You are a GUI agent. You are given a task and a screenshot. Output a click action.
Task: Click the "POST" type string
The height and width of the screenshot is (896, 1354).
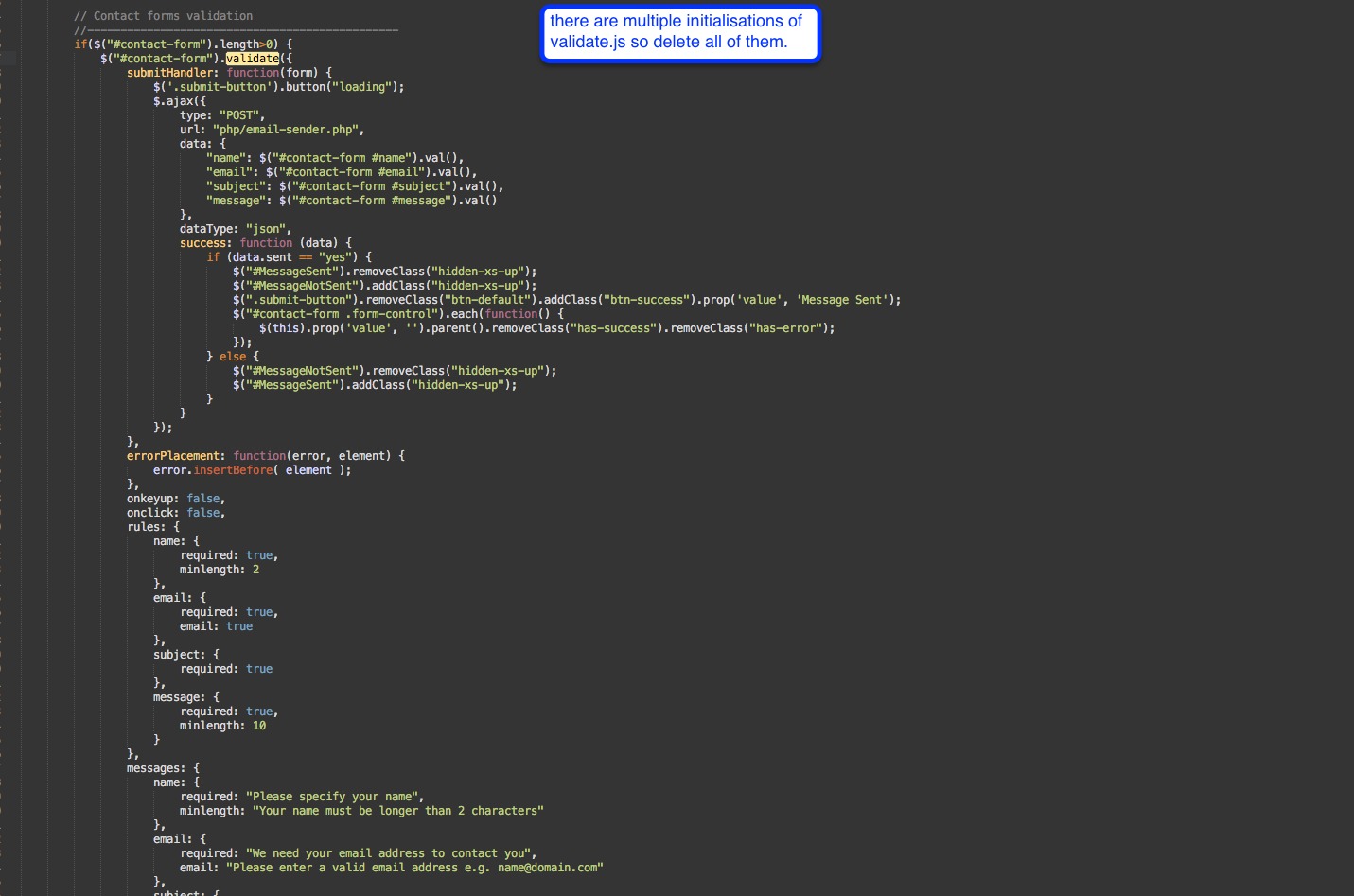(241, 115)
